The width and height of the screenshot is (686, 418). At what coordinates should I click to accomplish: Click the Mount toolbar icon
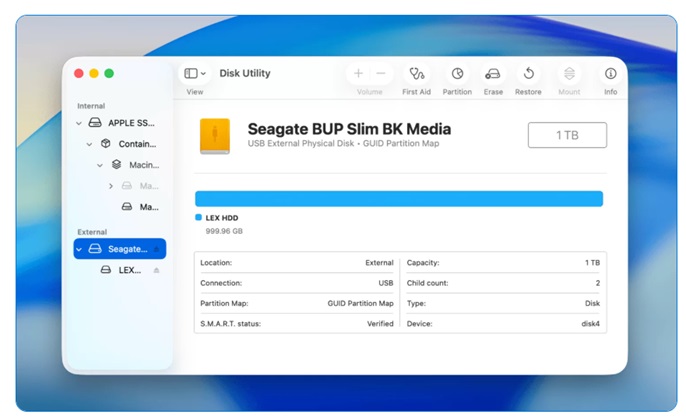click(x=569, y=74)
